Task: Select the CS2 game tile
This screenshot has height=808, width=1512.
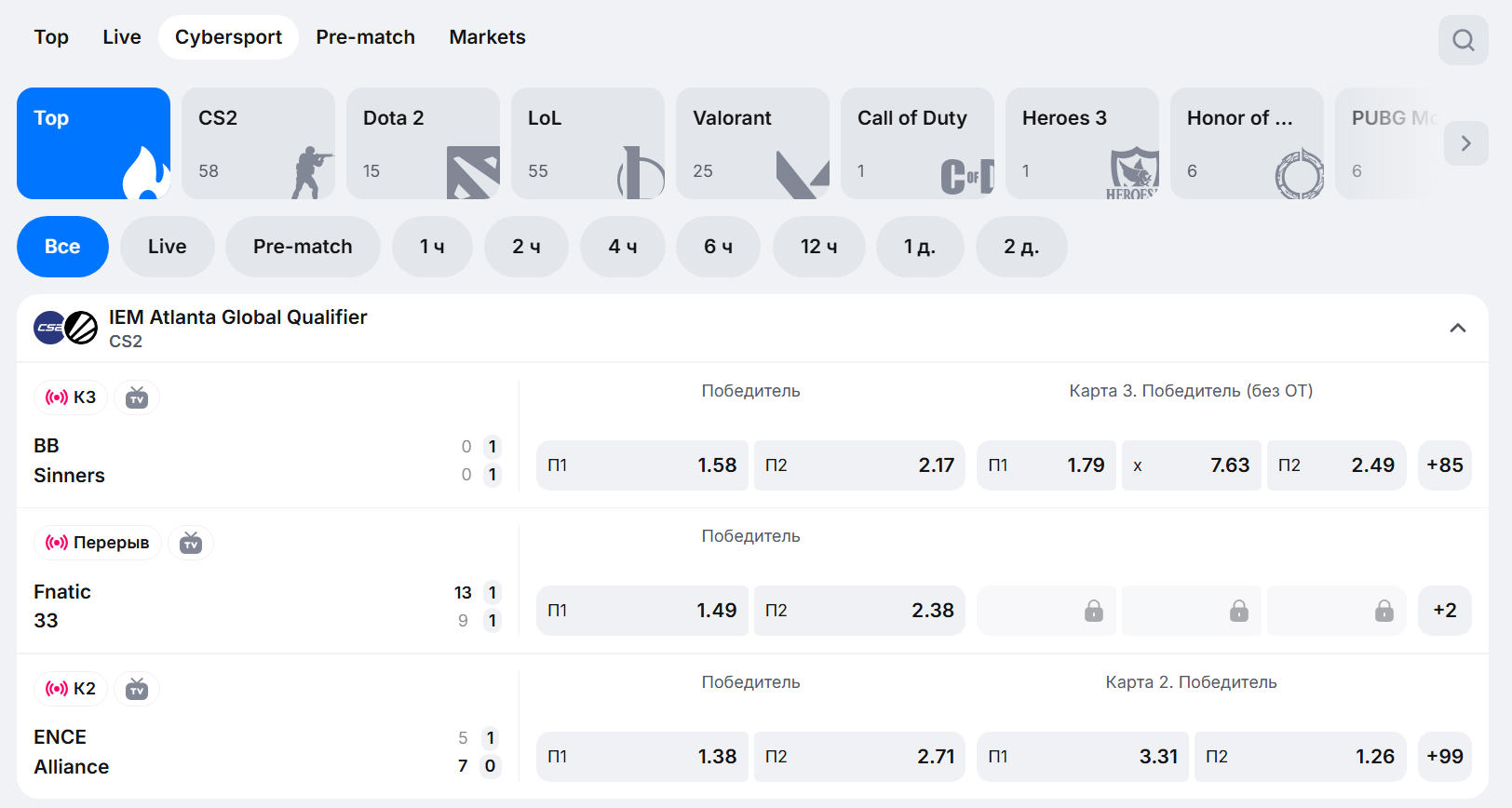Action: pyautogui.click(x=258, y=143)
